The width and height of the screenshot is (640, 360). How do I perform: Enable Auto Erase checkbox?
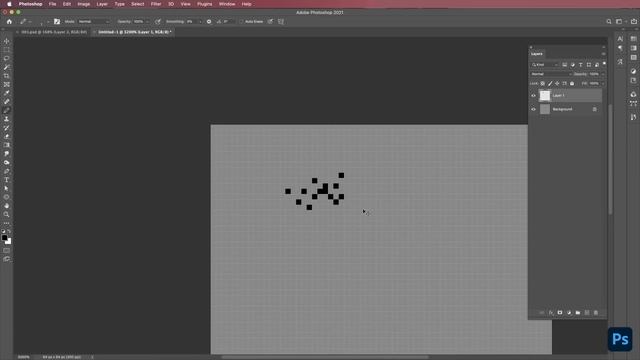click(x=242, y=22)
